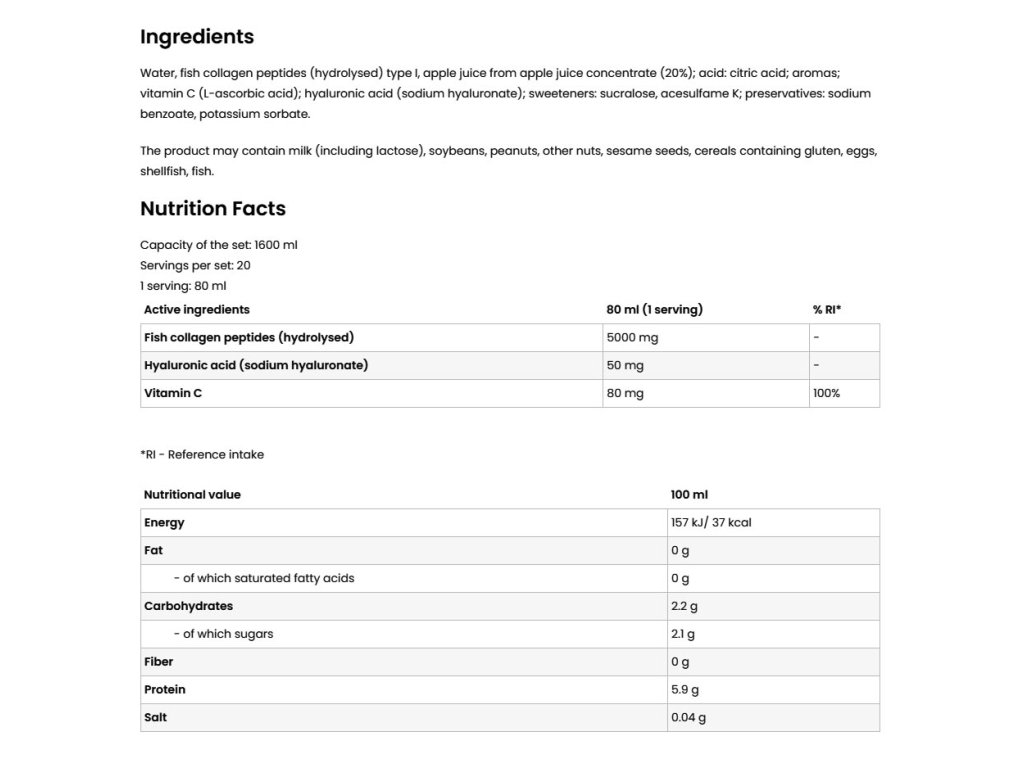Click the Protein 5.9 g value cell
The height and width of the screenshot is (768, 1024).
[x=685, y=690]
